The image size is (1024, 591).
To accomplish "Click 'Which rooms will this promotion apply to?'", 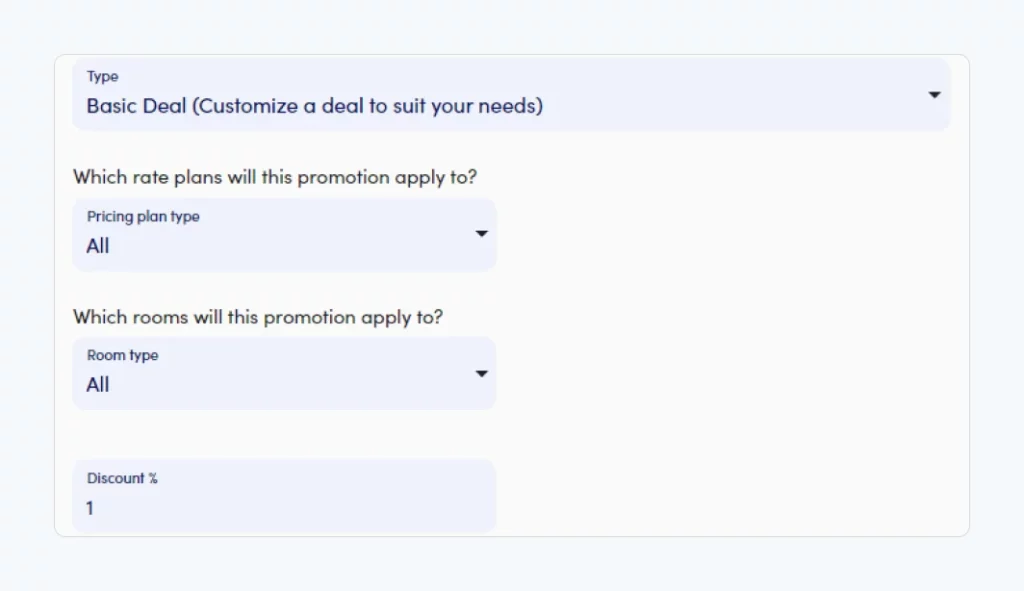I will pyautogui.click(x=258, y=317).
